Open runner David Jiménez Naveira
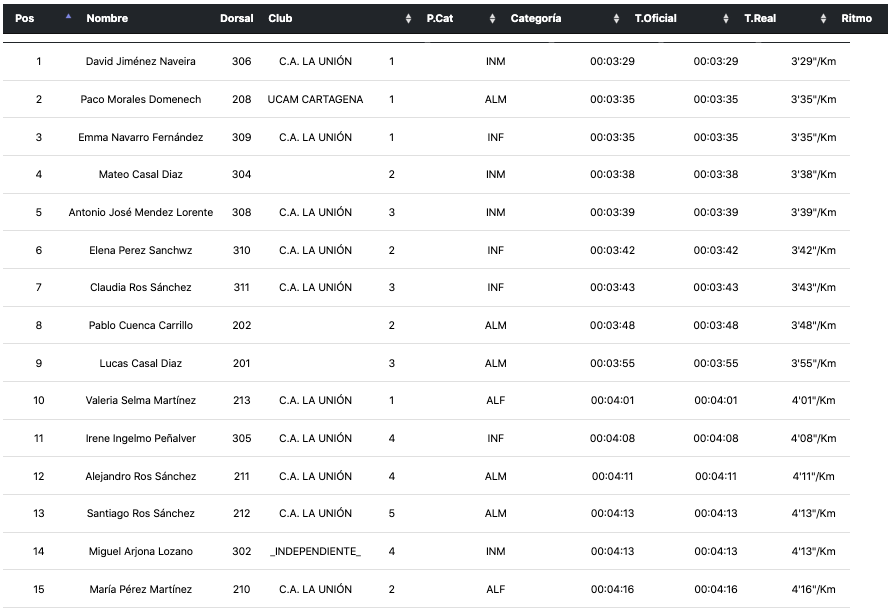The image size is (888, 613). tap(140, 62)
